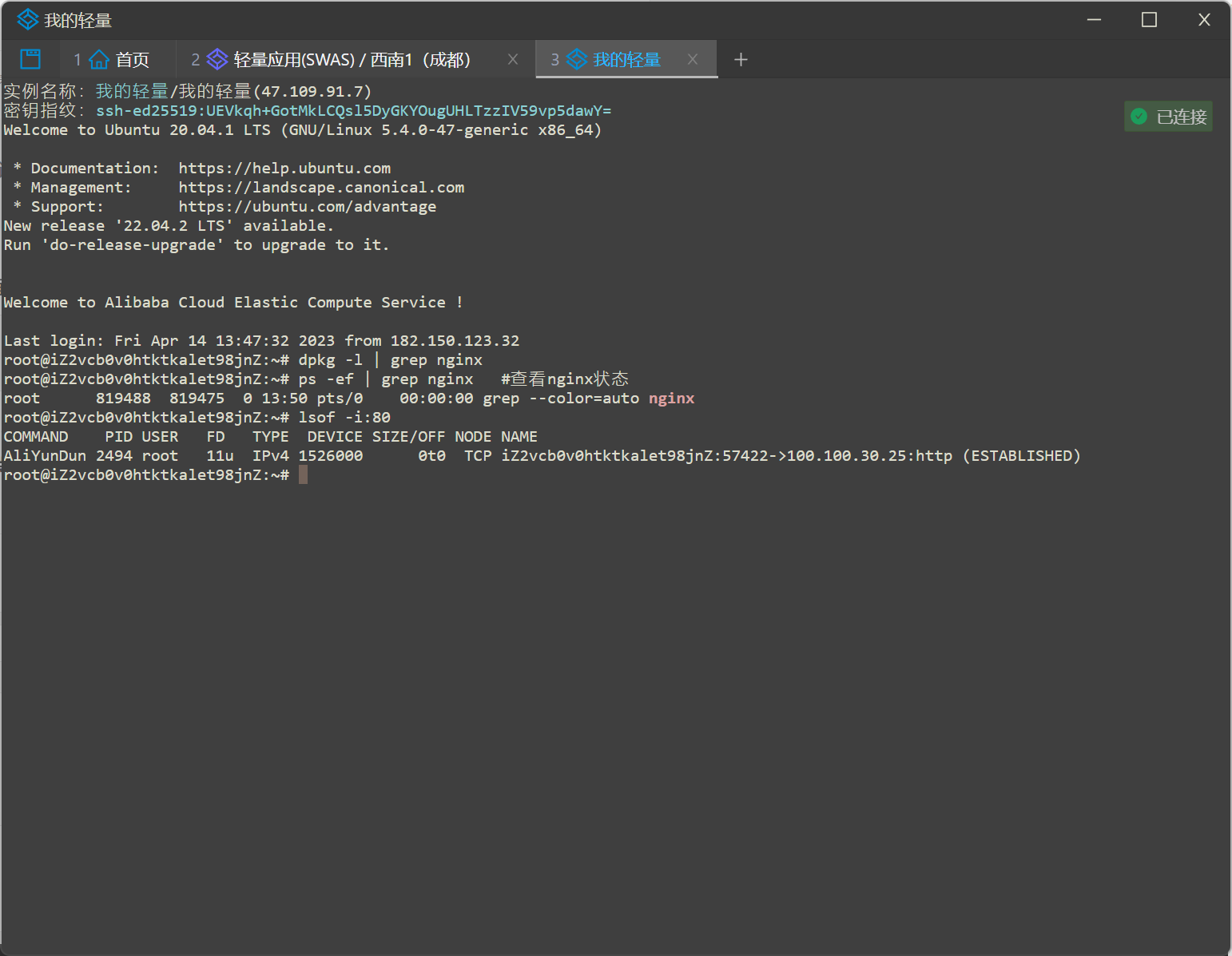
Task: Click the green check icon in 已连接
Action: pos(1139,117)
